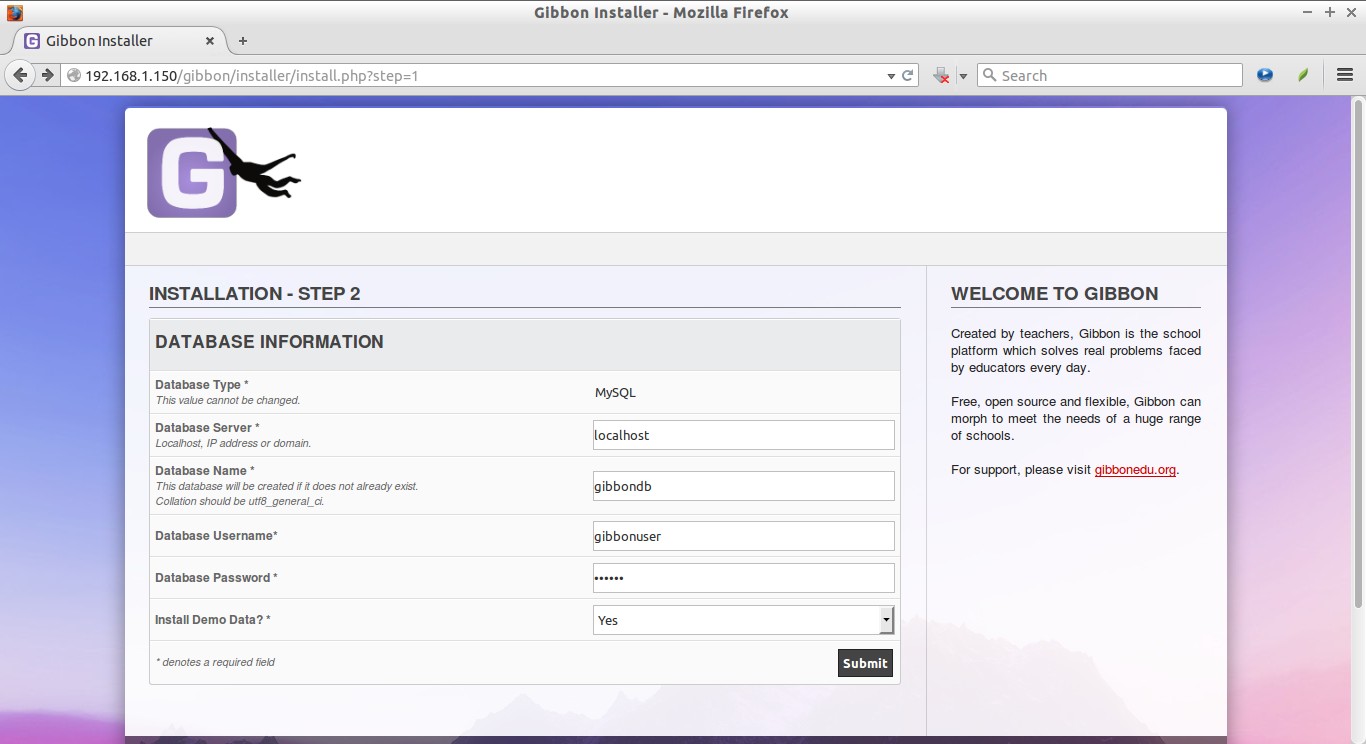Close the Firefox window
Viewport: 1366px width, 744px height.
[x=1350, y=12]
